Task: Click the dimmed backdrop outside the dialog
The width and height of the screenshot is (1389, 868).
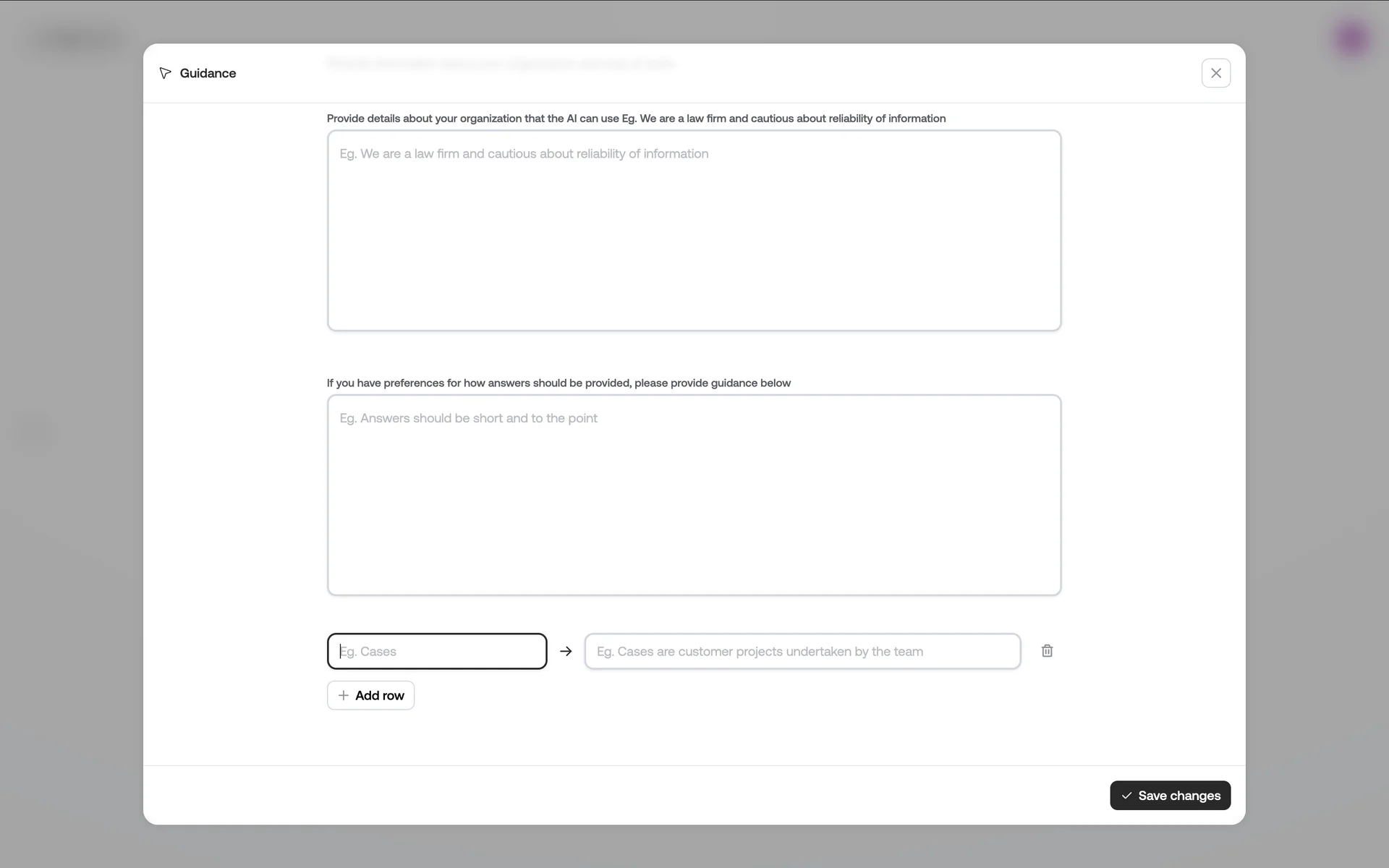Action: (72, 651)
